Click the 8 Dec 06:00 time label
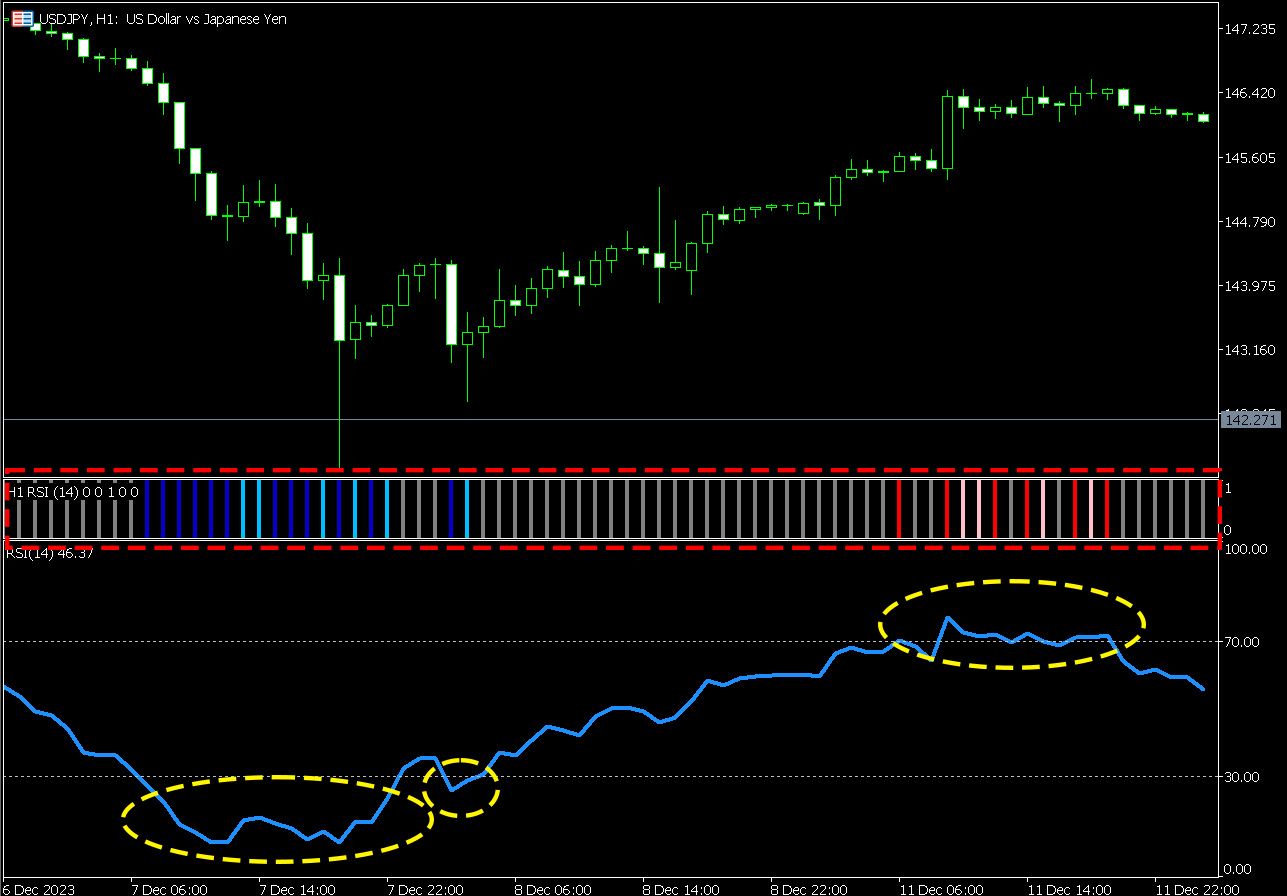This screenshot has height=896, width=1287. tap(553, 888)
